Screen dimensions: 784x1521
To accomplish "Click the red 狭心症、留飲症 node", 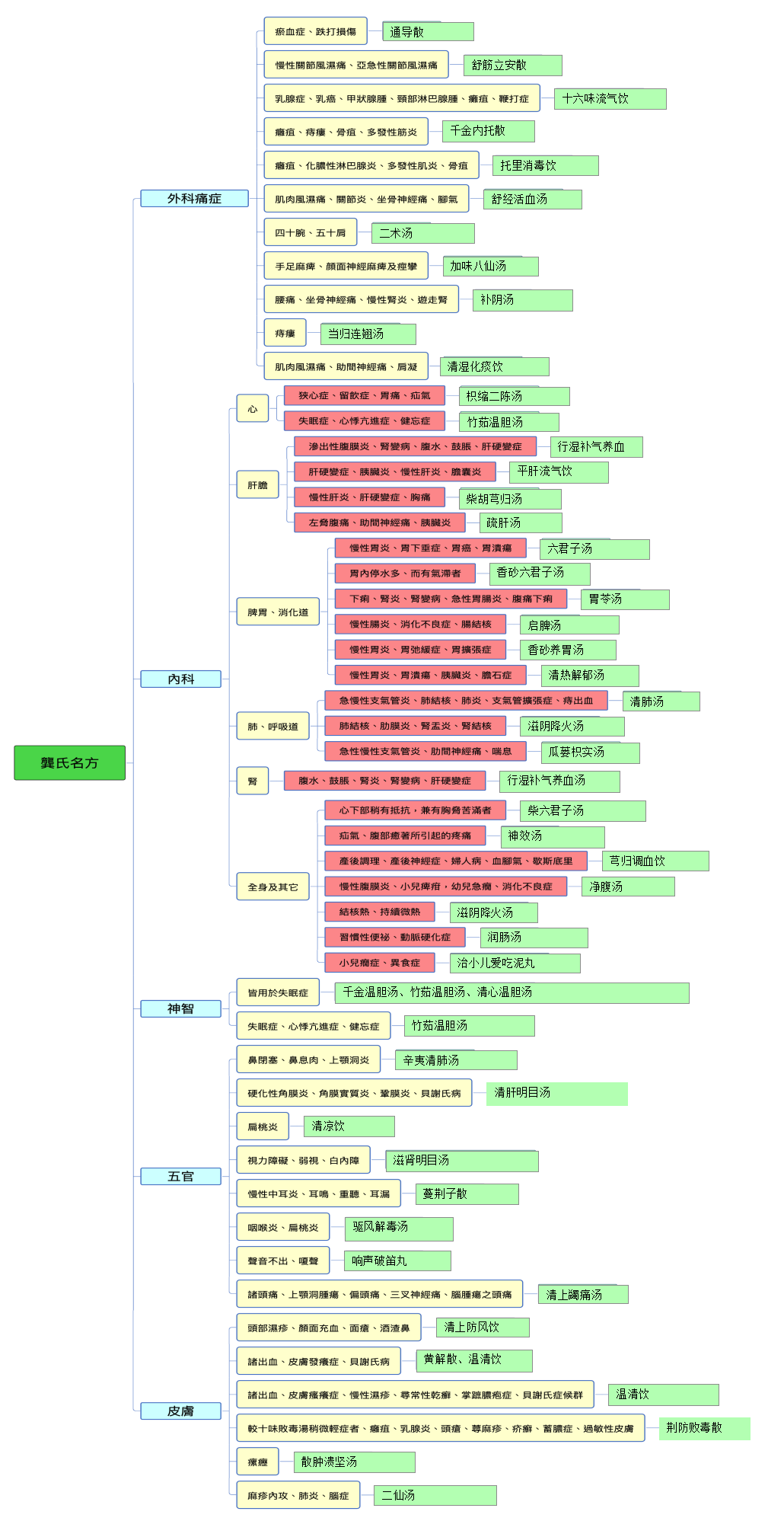I will point(365,396).
